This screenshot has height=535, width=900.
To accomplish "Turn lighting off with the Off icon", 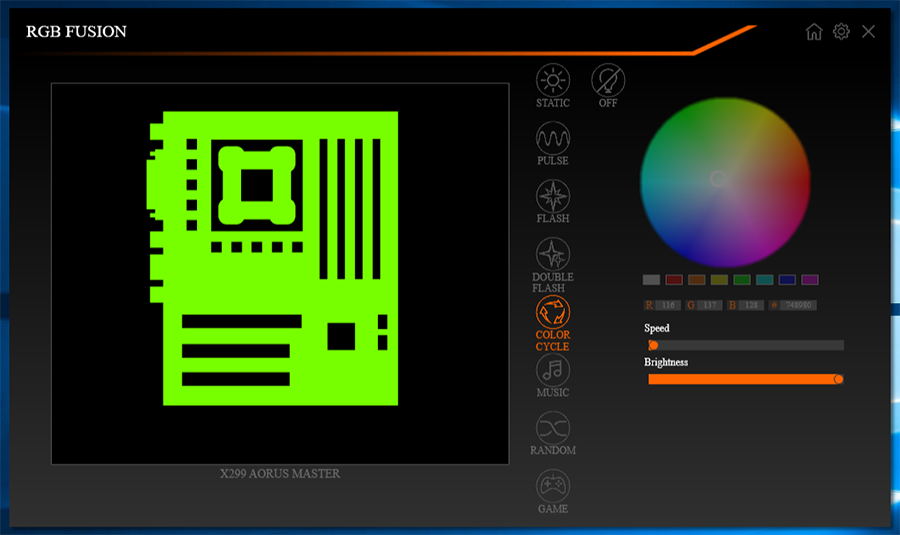I will pyautogui.click(x=608, y=80).
